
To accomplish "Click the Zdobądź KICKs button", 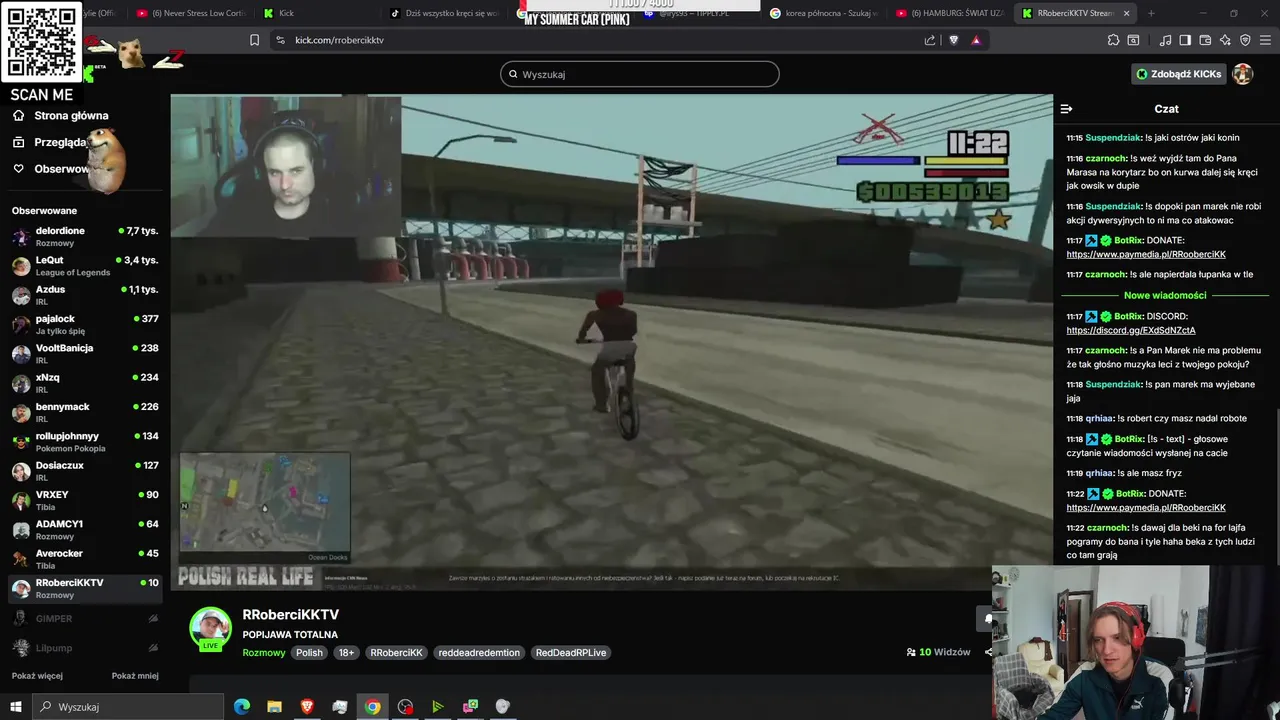I will [1178, 74].
